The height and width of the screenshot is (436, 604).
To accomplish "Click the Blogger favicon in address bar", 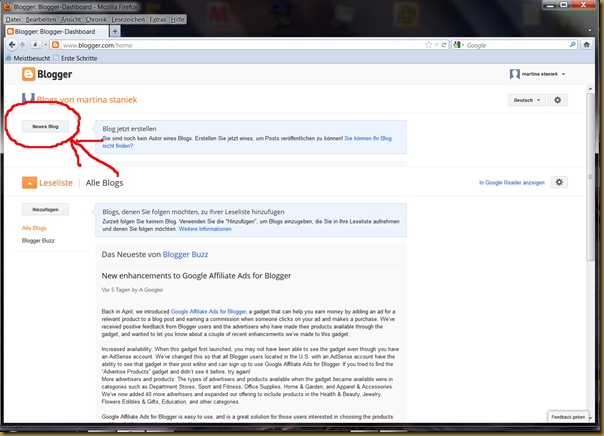I will 55,45.
